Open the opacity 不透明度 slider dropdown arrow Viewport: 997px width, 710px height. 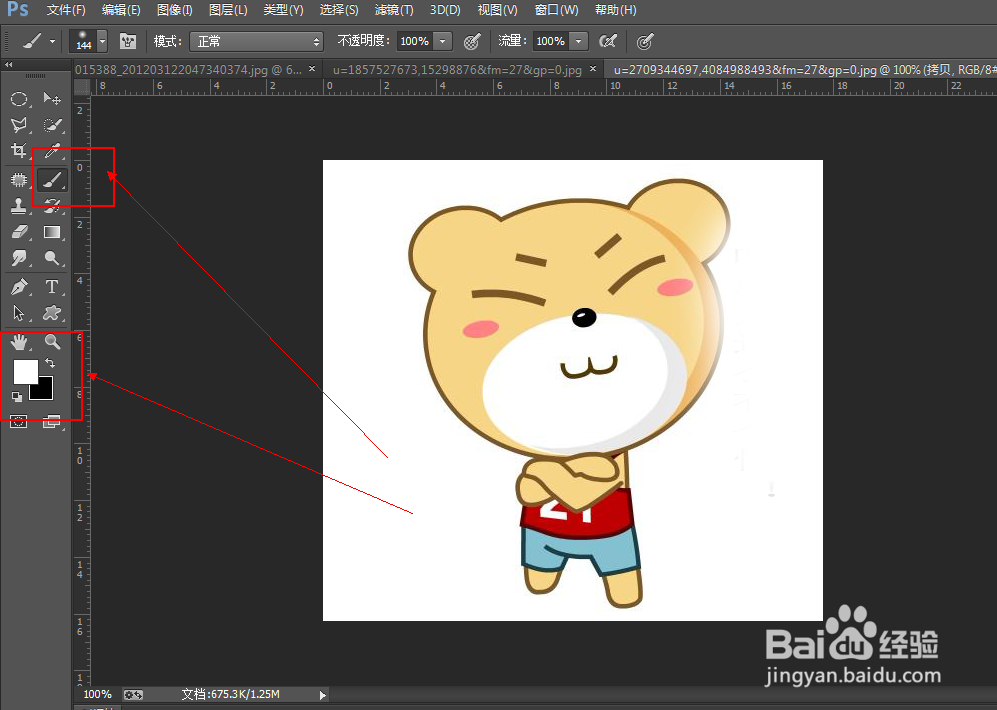coord(443,41)
